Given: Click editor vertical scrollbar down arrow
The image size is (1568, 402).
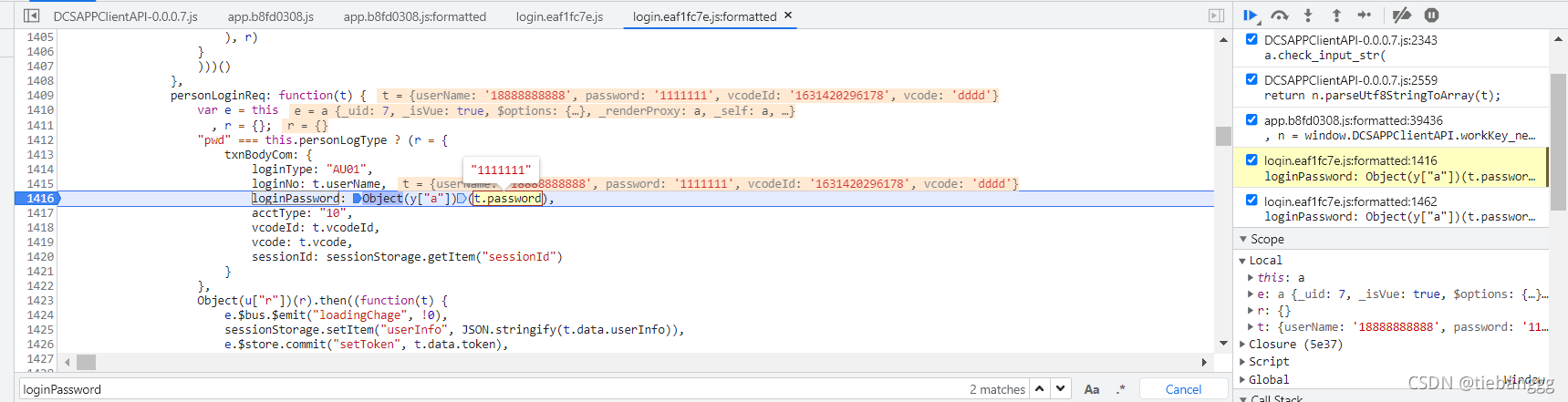Looking at the screenshot, I should (x=1223, y=343).
